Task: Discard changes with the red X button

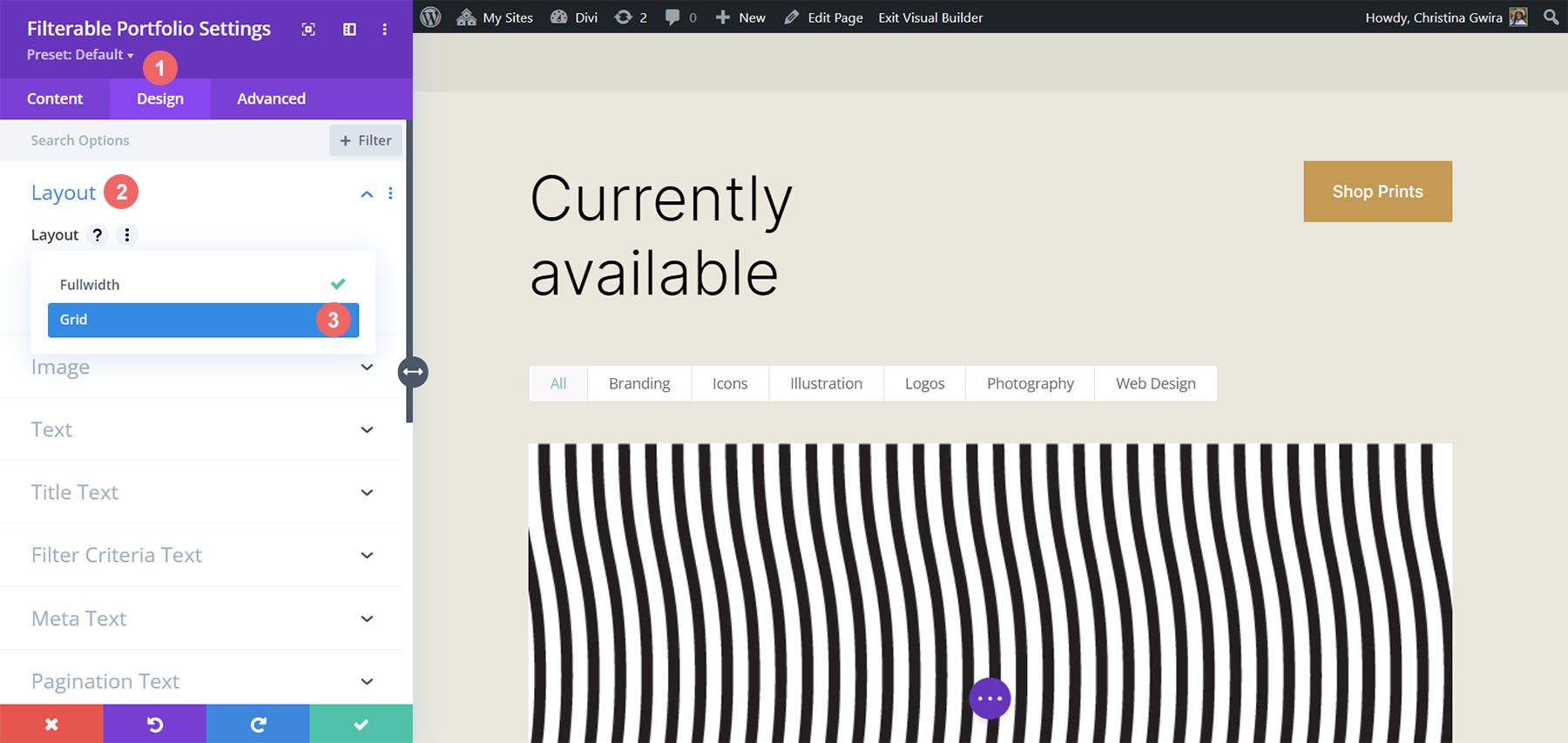Action: click(51, 724)
